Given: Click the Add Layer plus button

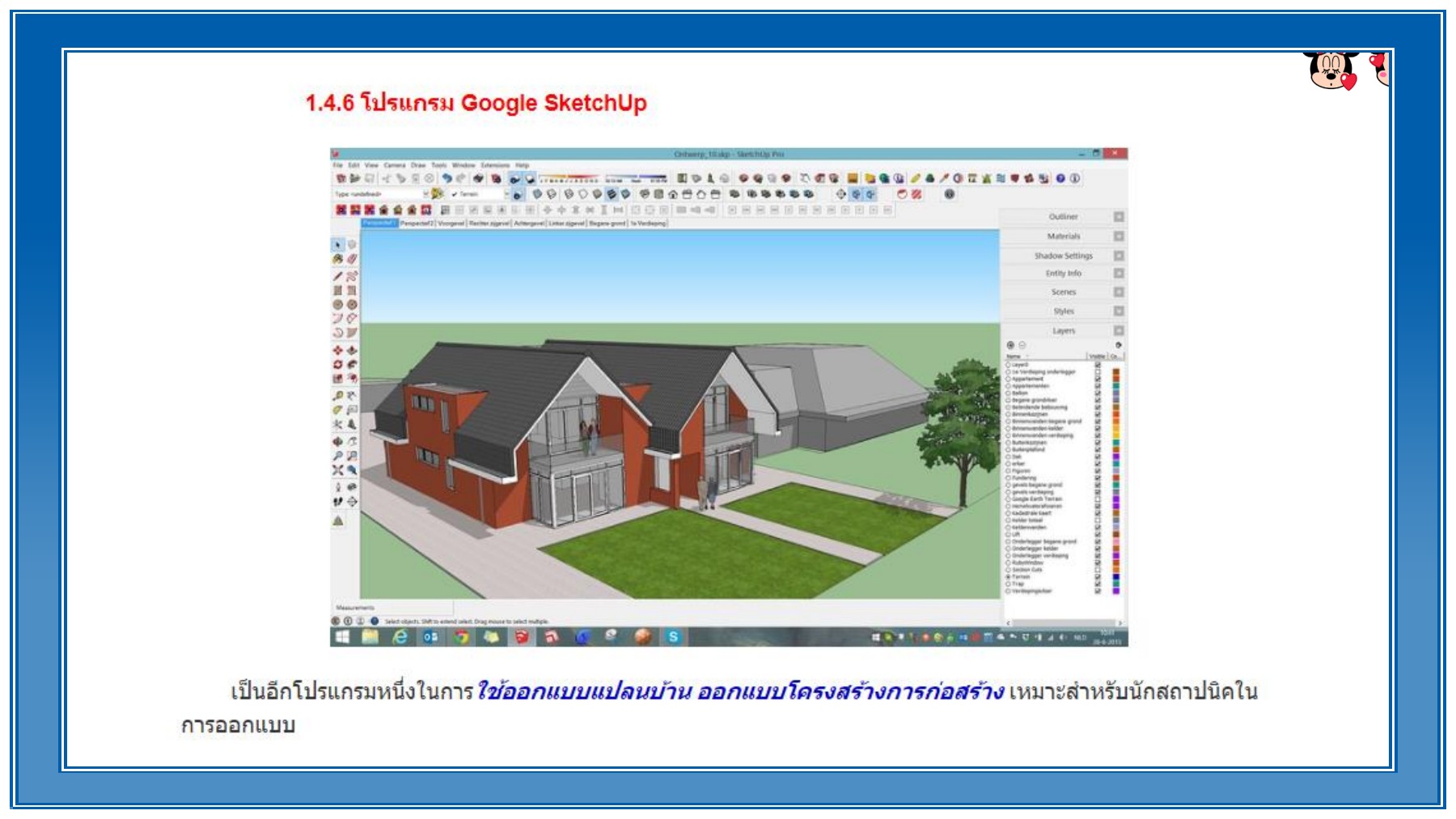Looking at the screenshot, I should 1010,345.
